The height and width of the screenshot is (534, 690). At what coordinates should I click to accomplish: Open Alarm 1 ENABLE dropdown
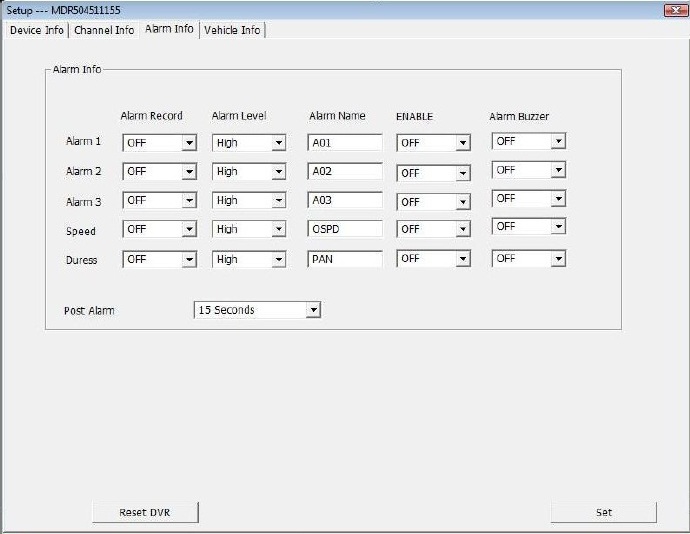click(x=433, y=143)
